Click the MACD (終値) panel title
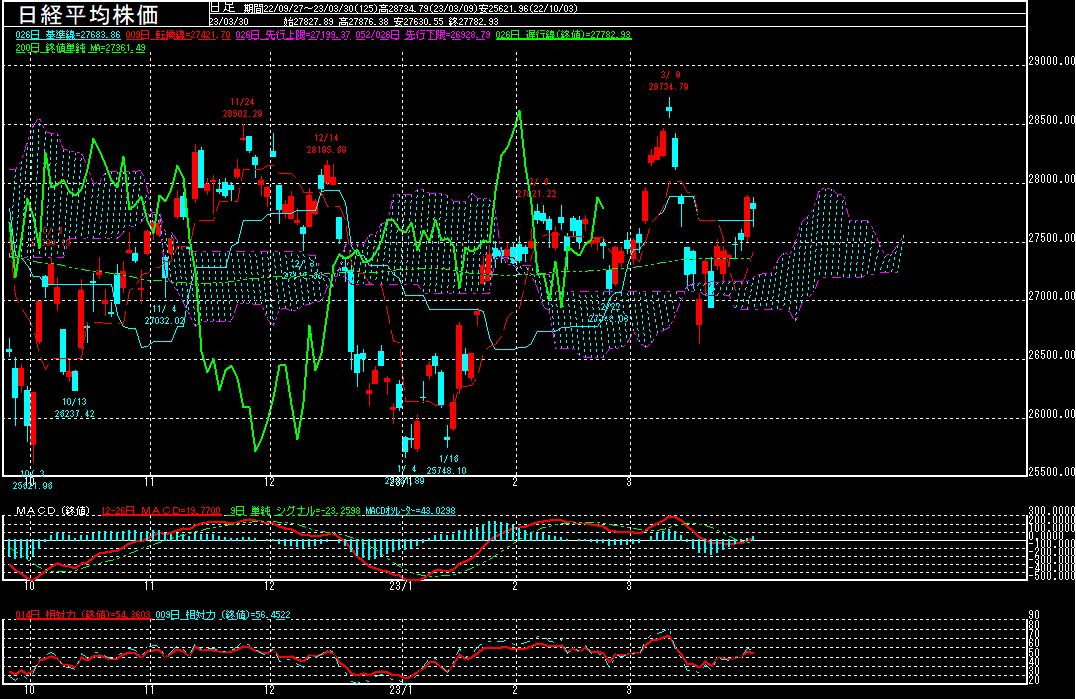The width and height of the screenshot is (1076, 699). [x=53, y=511]
